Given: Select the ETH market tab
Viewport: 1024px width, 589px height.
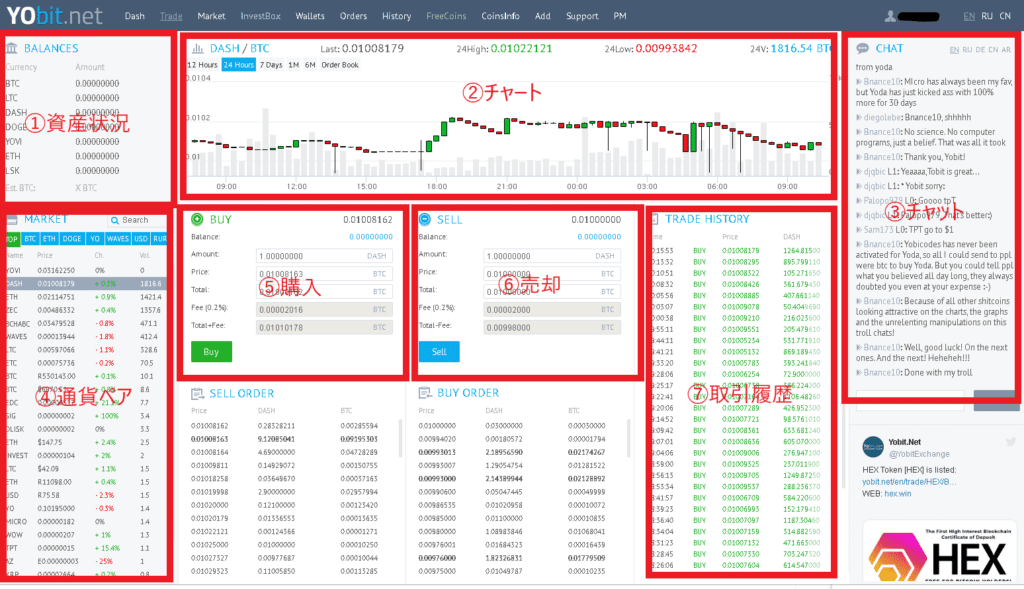Looking at the screenshot, I should click(x=49, y=239).
